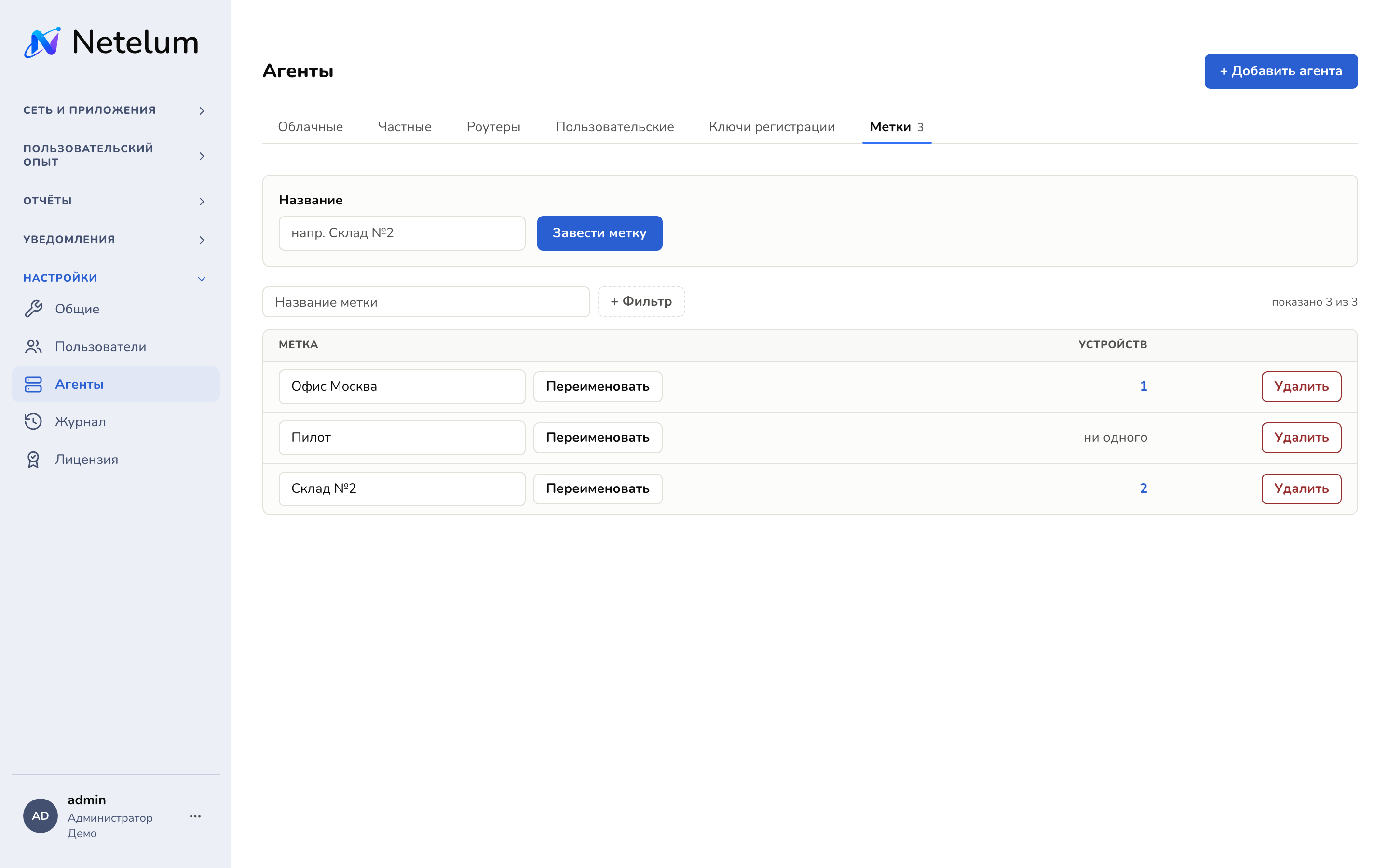
Task: Select the Агенты server icon in sidebar
Action: pos(33,384)
